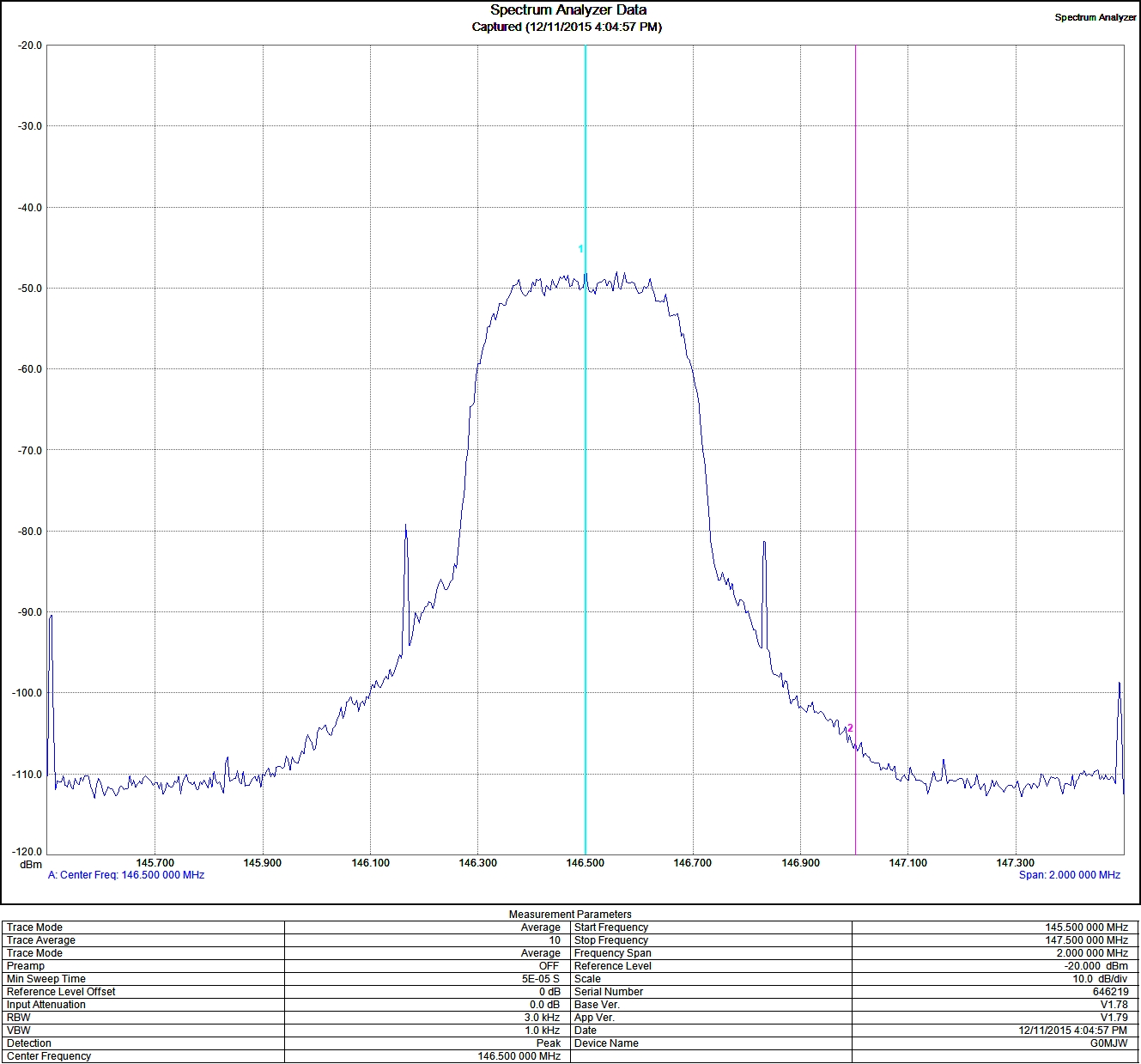The height and width of the screenshot is (1064, 1141).
Task: Click the 146.500 x-axis frequency label
Action: (x=585, y=863)
